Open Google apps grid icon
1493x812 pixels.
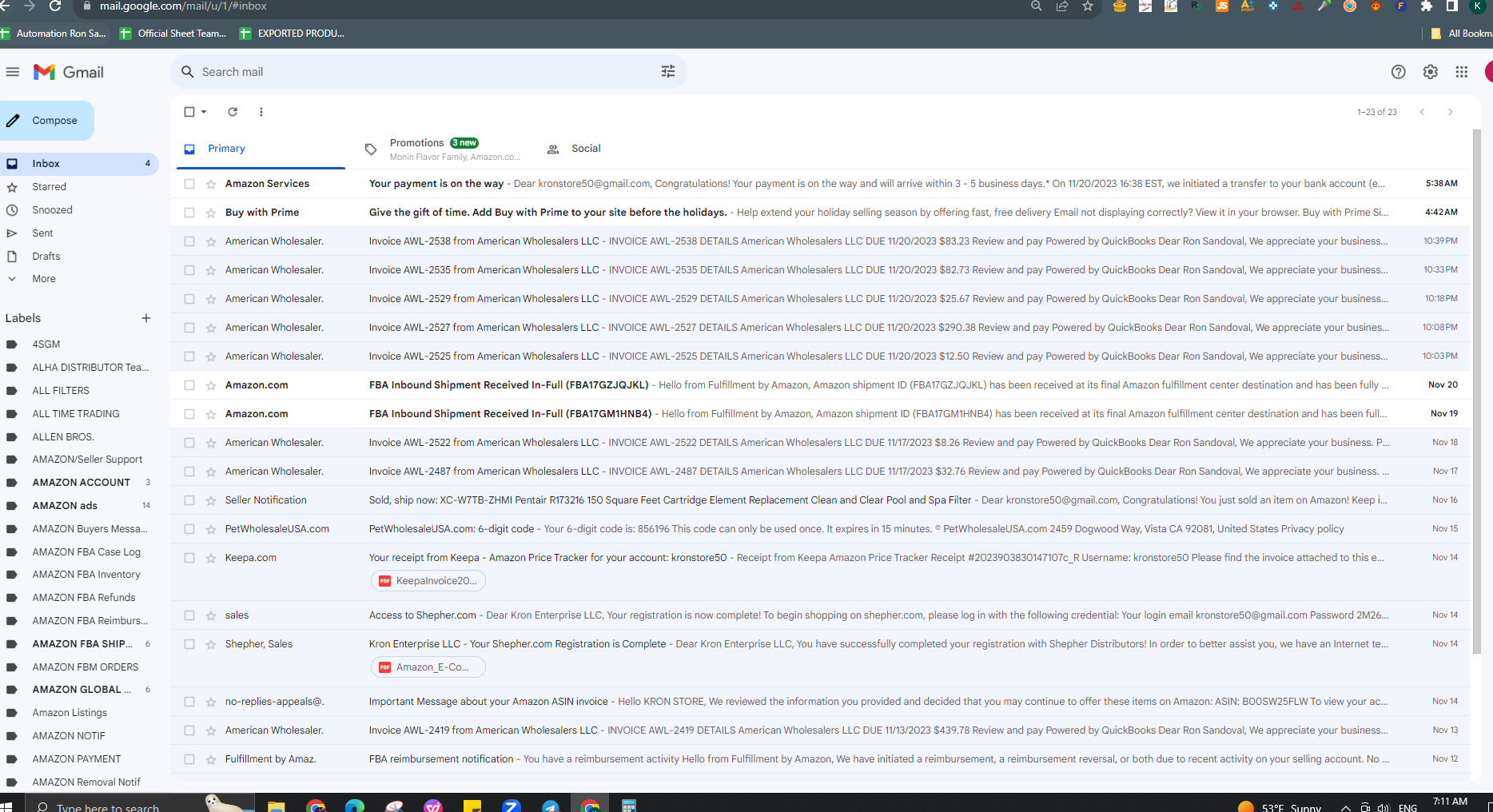tap(1461, 72)
